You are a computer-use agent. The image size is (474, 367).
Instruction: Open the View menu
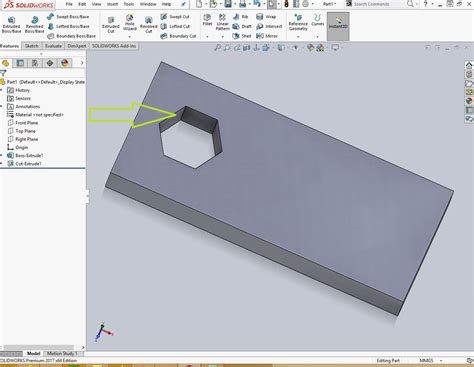(96, 4)
